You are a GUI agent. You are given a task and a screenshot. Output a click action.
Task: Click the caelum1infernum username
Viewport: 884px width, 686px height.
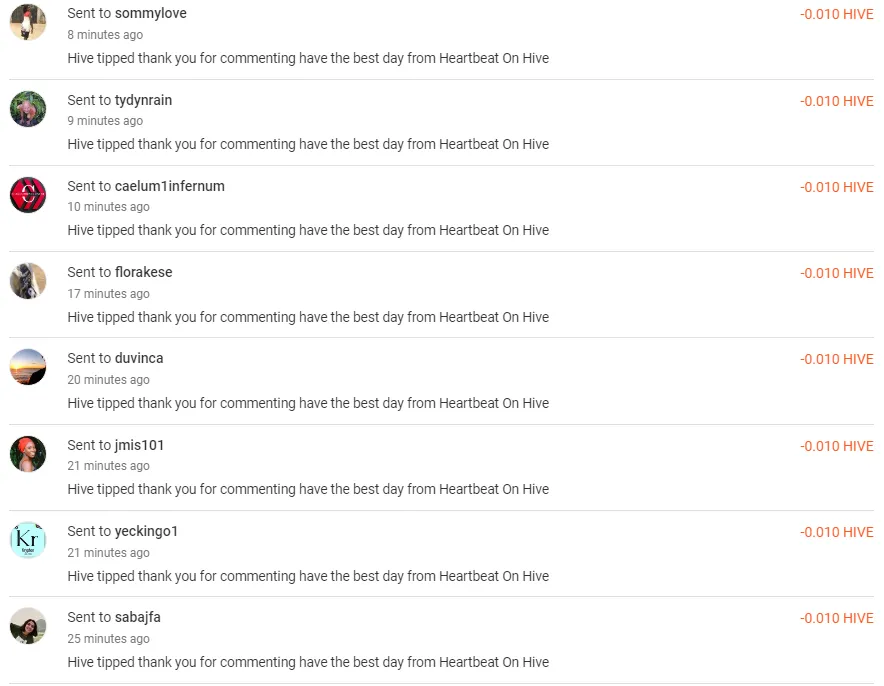click(x=170, y=186)
